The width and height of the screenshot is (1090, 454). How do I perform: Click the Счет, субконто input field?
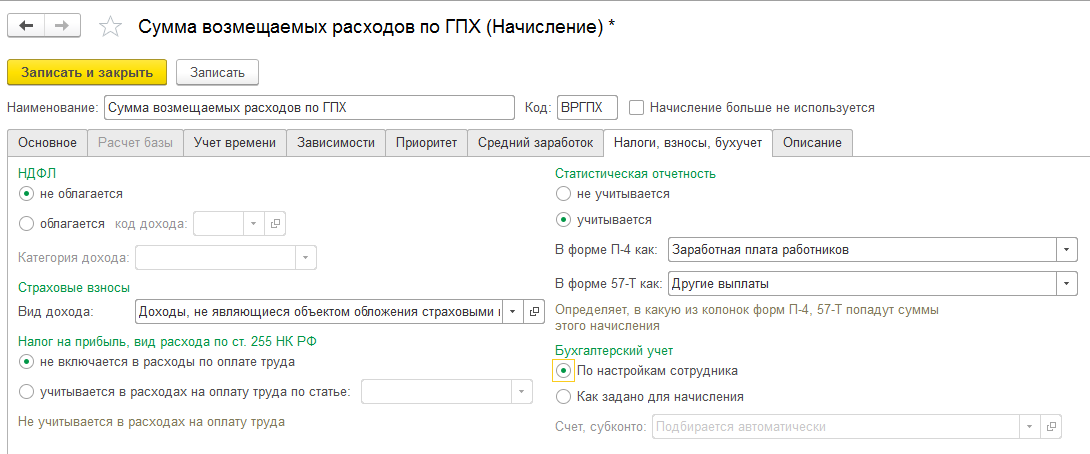click(x=836, y=426)
